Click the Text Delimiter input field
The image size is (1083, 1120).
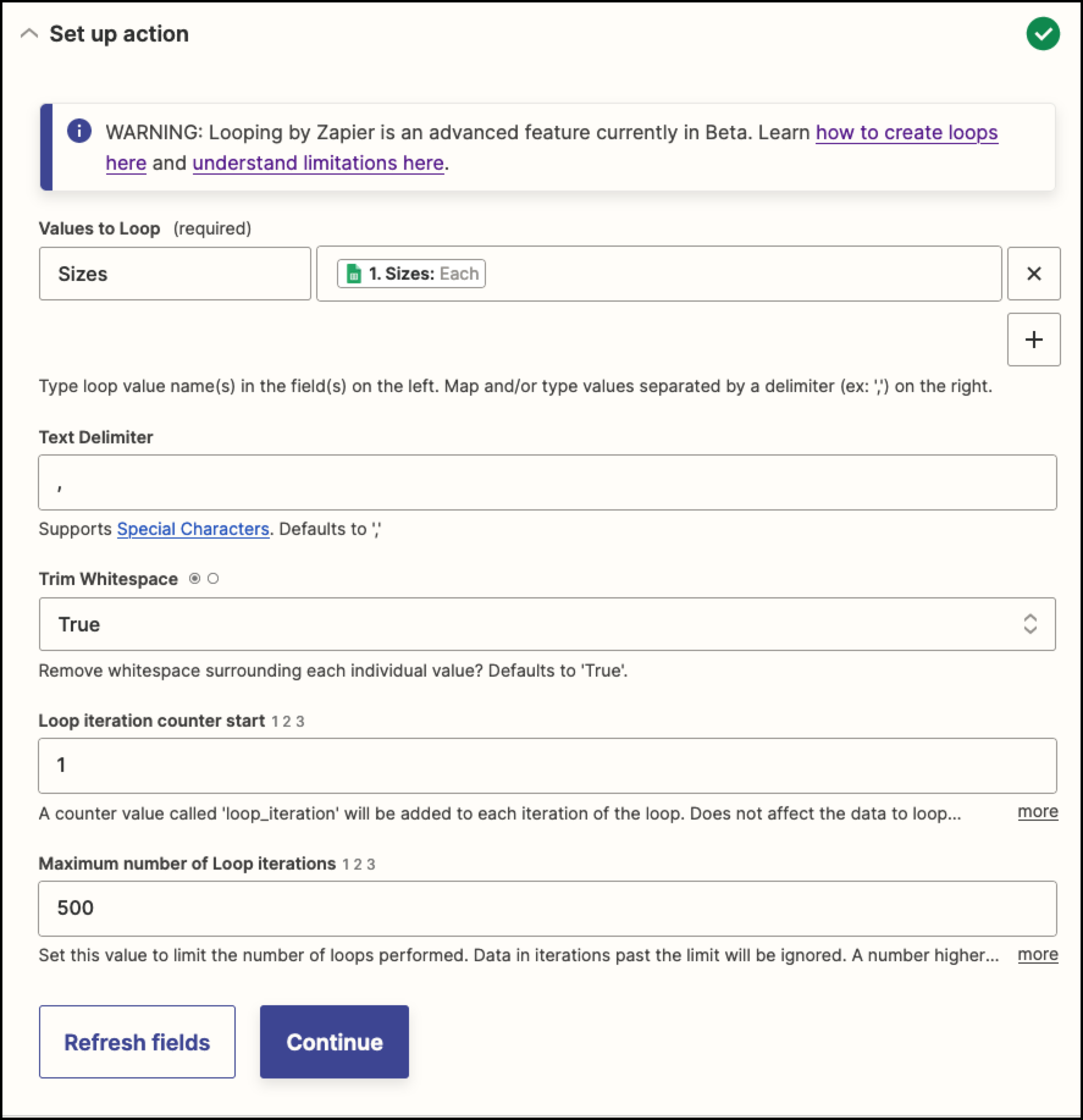pyautogui.click(x=548, y=482)
